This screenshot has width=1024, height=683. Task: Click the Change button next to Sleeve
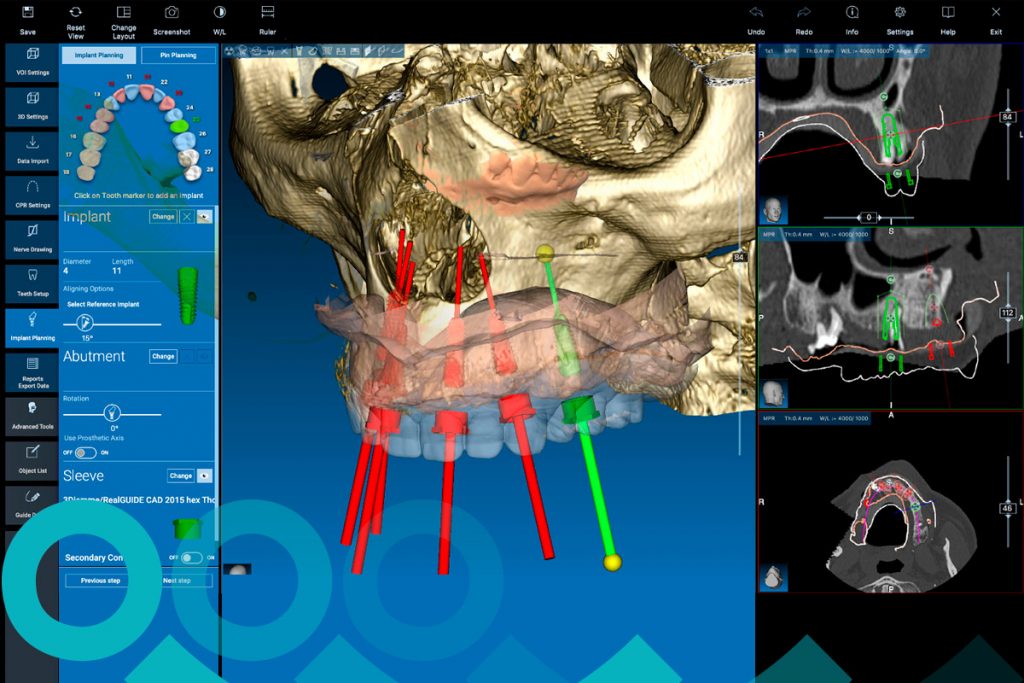pyautogui.click(x=181, y=476)
